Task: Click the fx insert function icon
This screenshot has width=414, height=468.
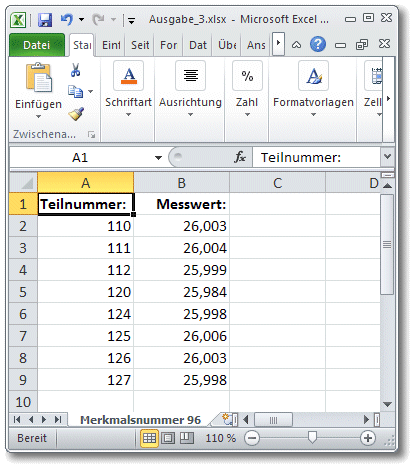Action: [x=240, y=157]
